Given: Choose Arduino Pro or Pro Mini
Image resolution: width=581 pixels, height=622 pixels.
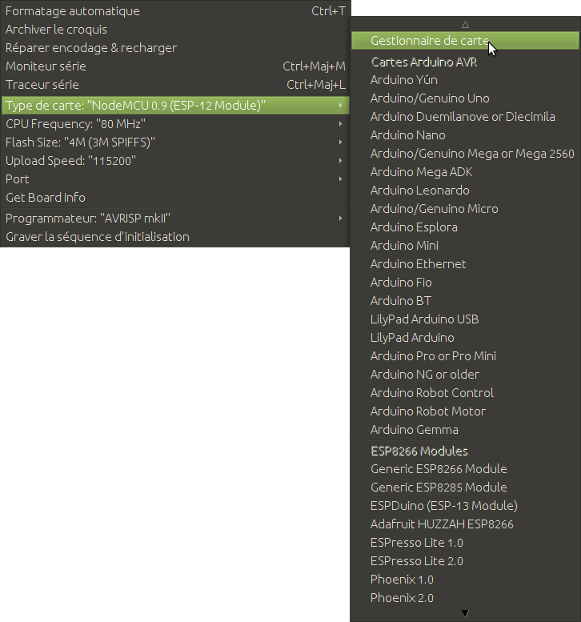Looking at the screenshot, I should pos(465,356).
